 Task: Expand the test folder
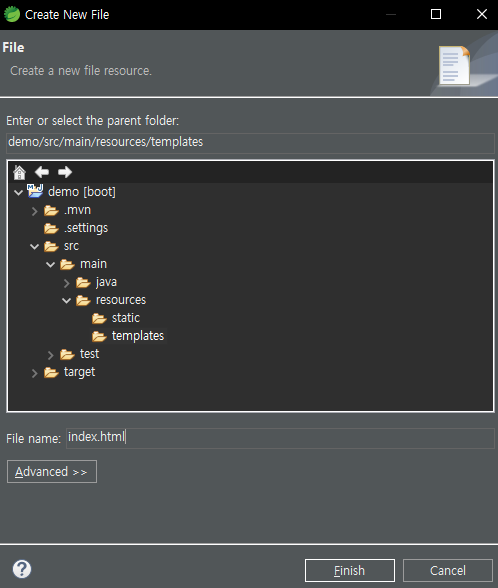(x=51, y=355)
